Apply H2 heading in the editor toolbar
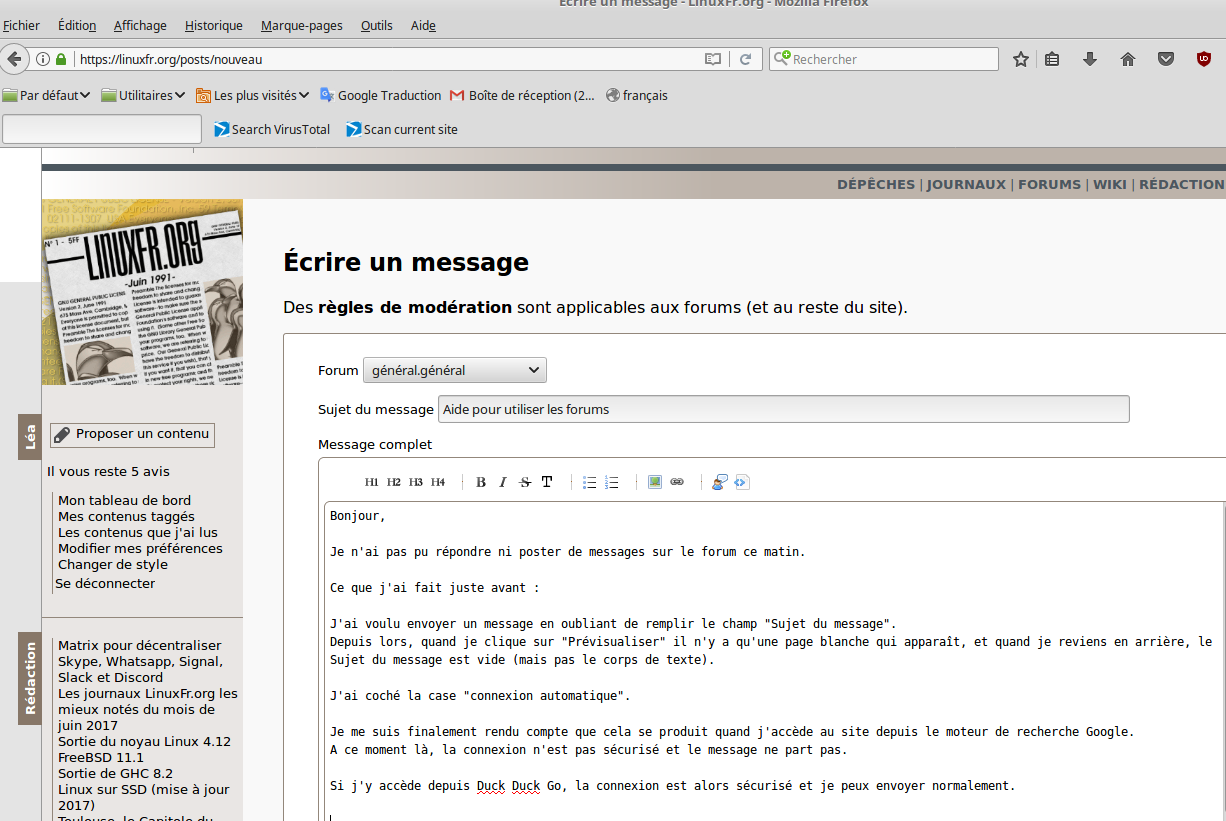This screenshot has height=821, width=1226. 394,482
